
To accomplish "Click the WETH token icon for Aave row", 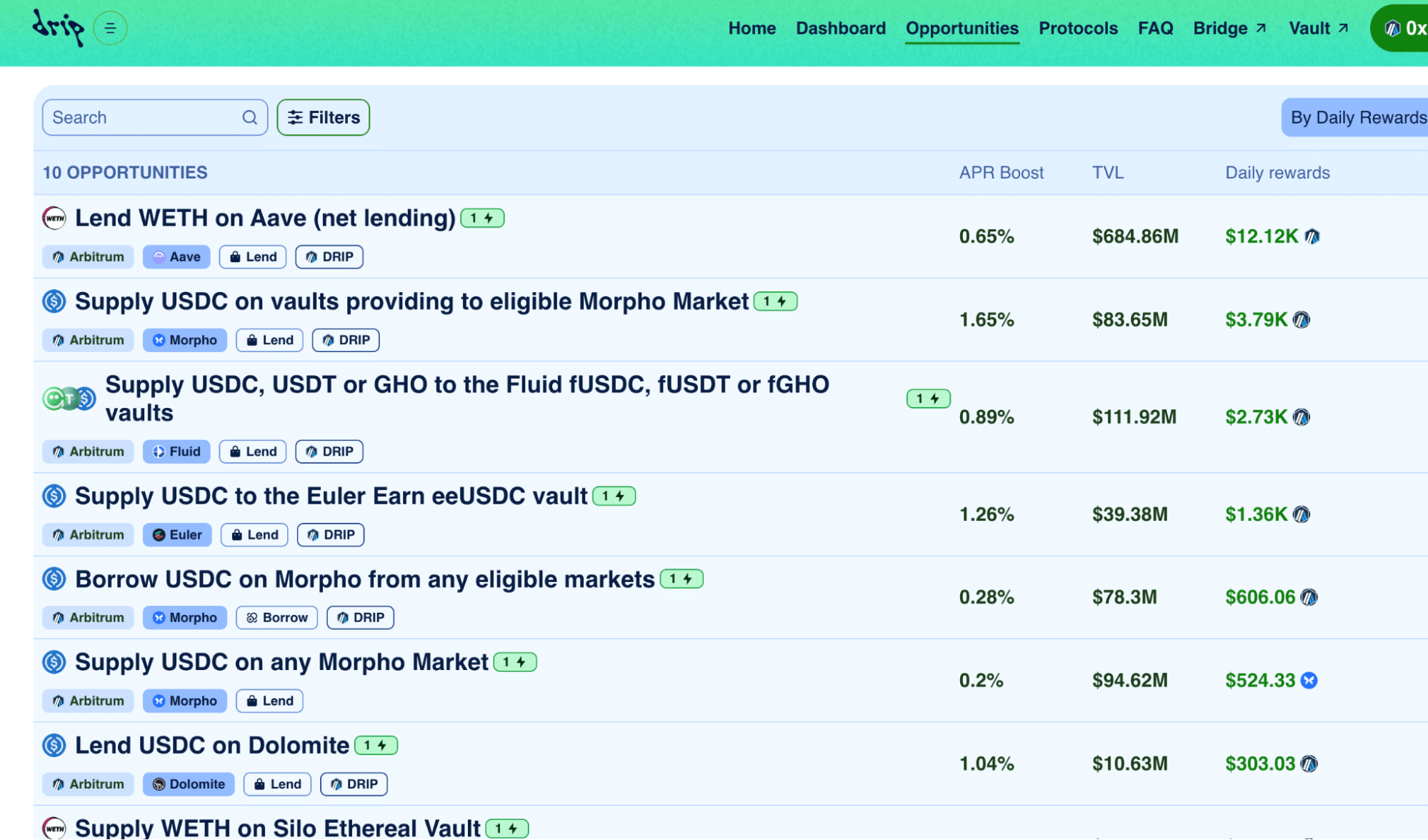I will (x=54, y=218).
